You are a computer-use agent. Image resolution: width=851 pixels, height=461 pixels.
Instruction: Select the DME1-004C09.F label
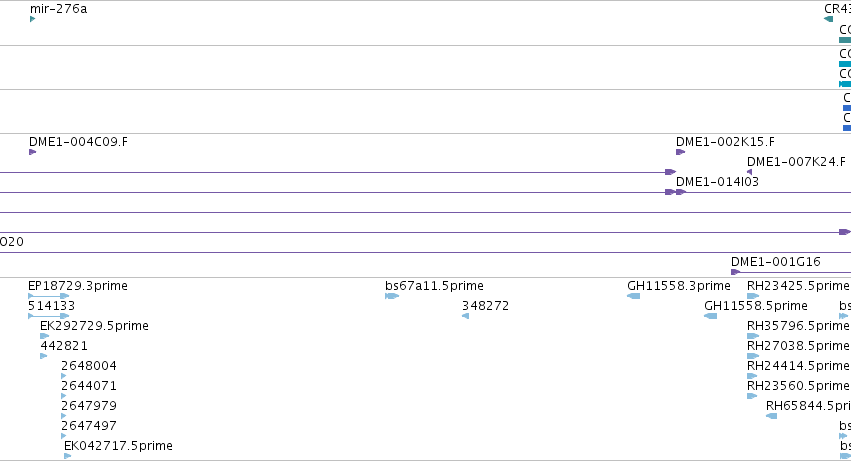click(x=78, y=142)
